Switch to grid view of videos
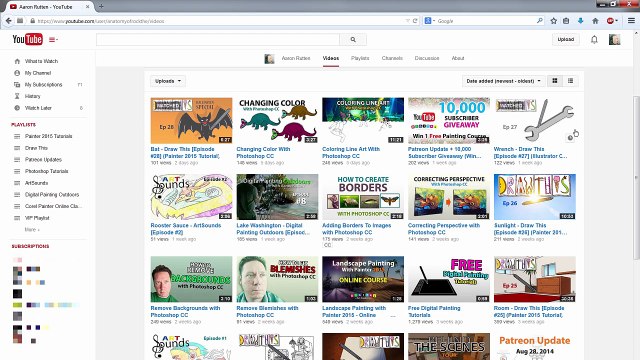640x360 pixels. pos(555,81)
